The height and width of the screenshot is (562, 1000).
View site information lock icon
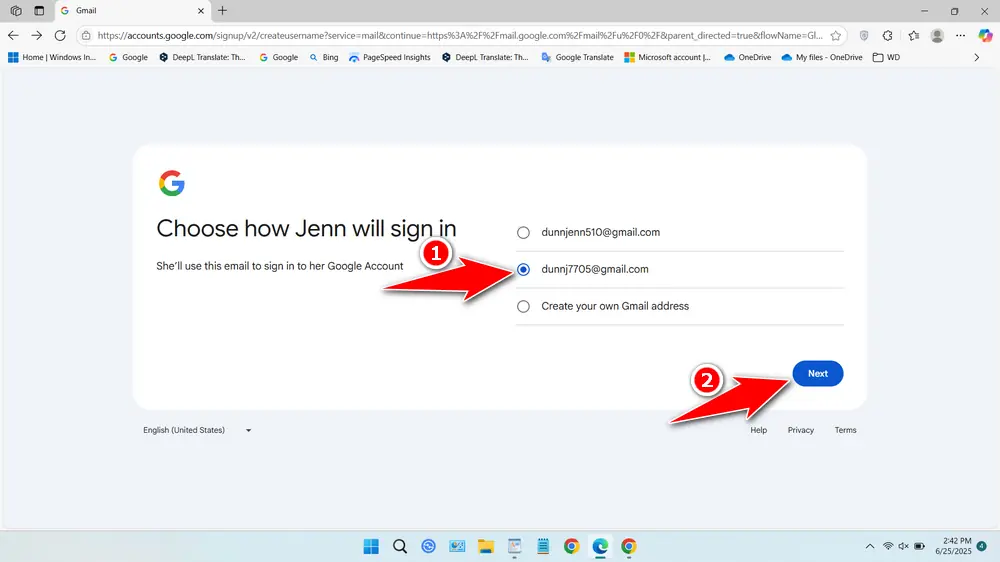coord(86,36)
